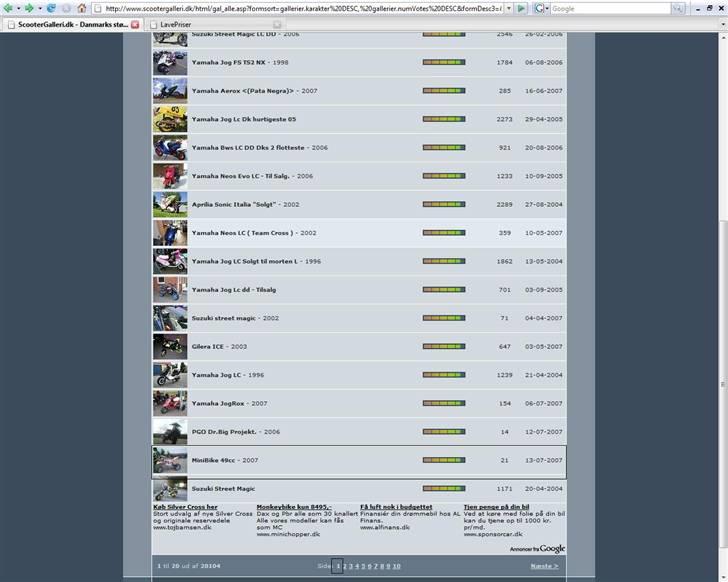Open the Aprilia Sonic Italia thumbnail
The width and height of the screenshot is (728, 582).
coord(170,204)
